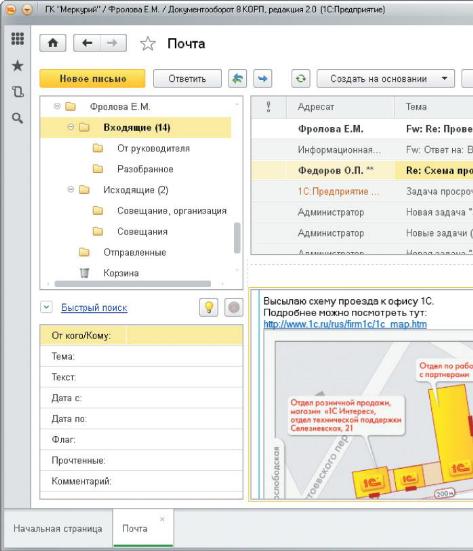
Task: Open Search magnifier in left sidebar
Action: click(x=17, y=118)
